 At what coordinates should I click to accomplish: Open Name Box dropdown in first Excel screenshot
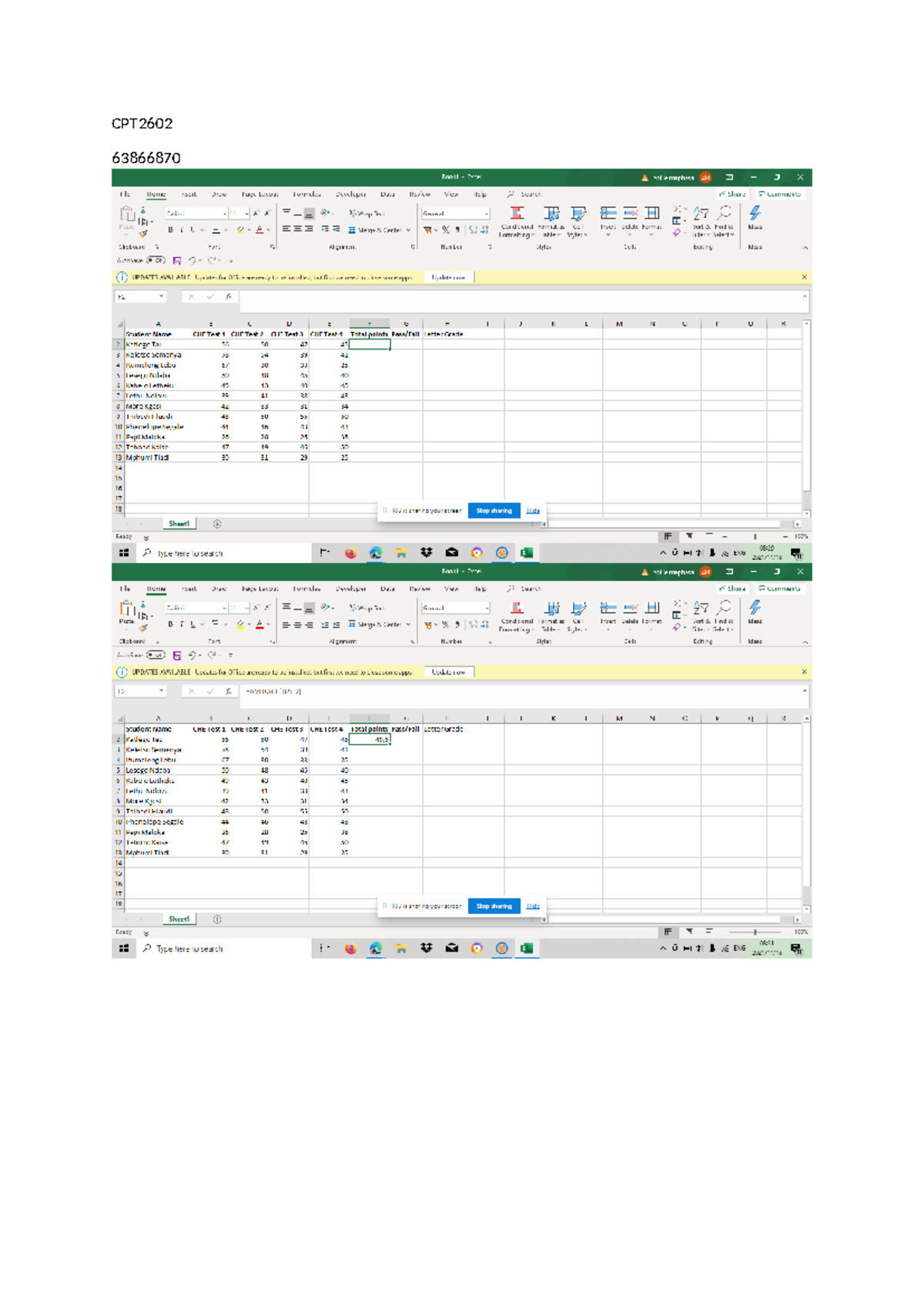[x=161, y=296]
